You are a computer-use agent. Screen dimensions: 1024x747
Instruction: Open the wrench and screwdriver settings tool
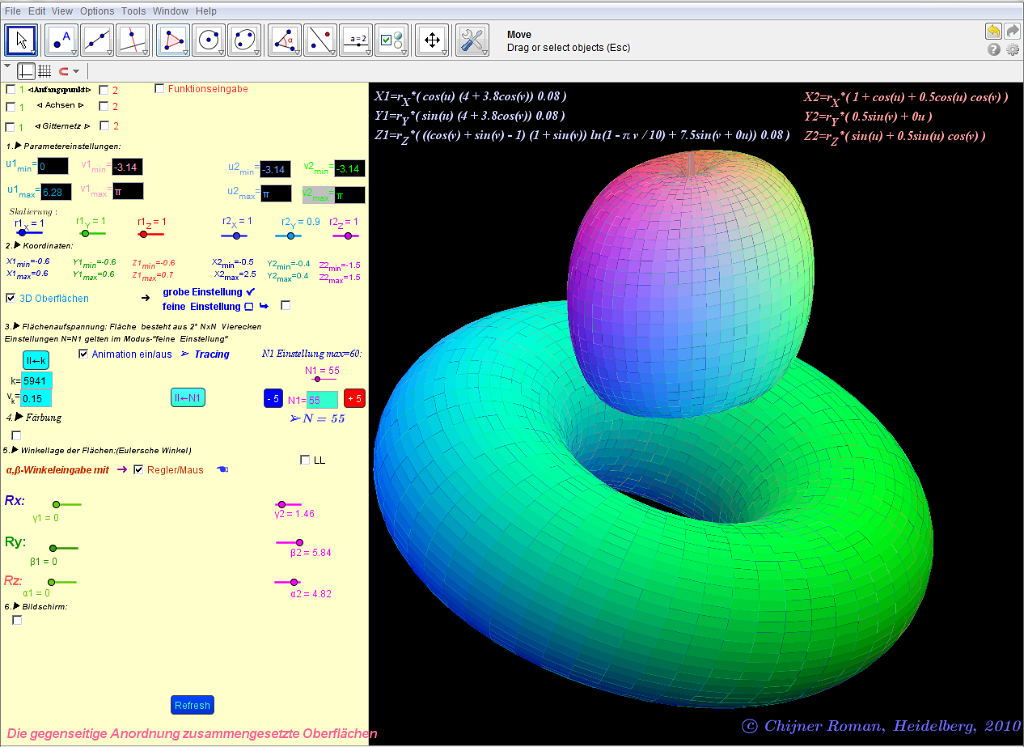click(x=472, y=40)
